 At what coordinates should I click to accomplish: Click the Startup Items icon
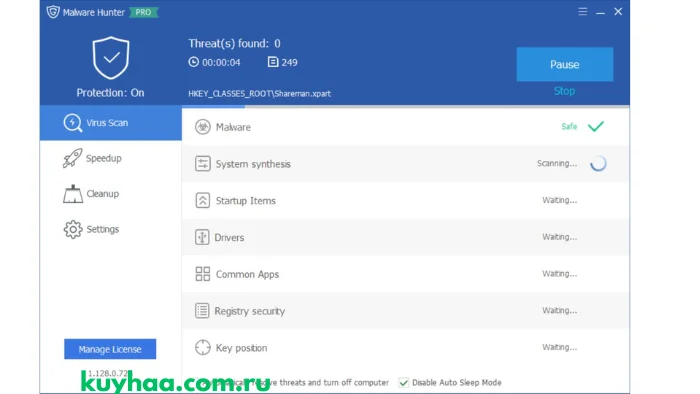click(x=203, y=200)
